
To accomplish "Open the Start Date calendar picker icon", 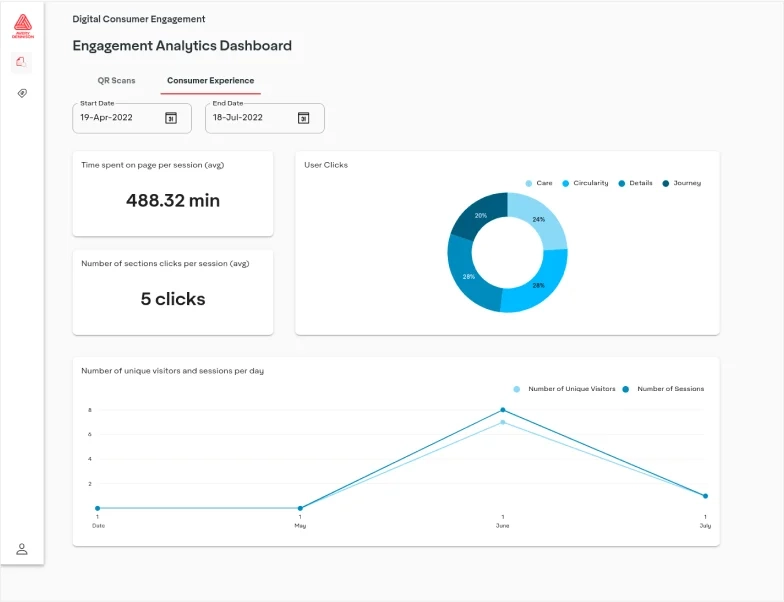I will (x=171, y=118).
